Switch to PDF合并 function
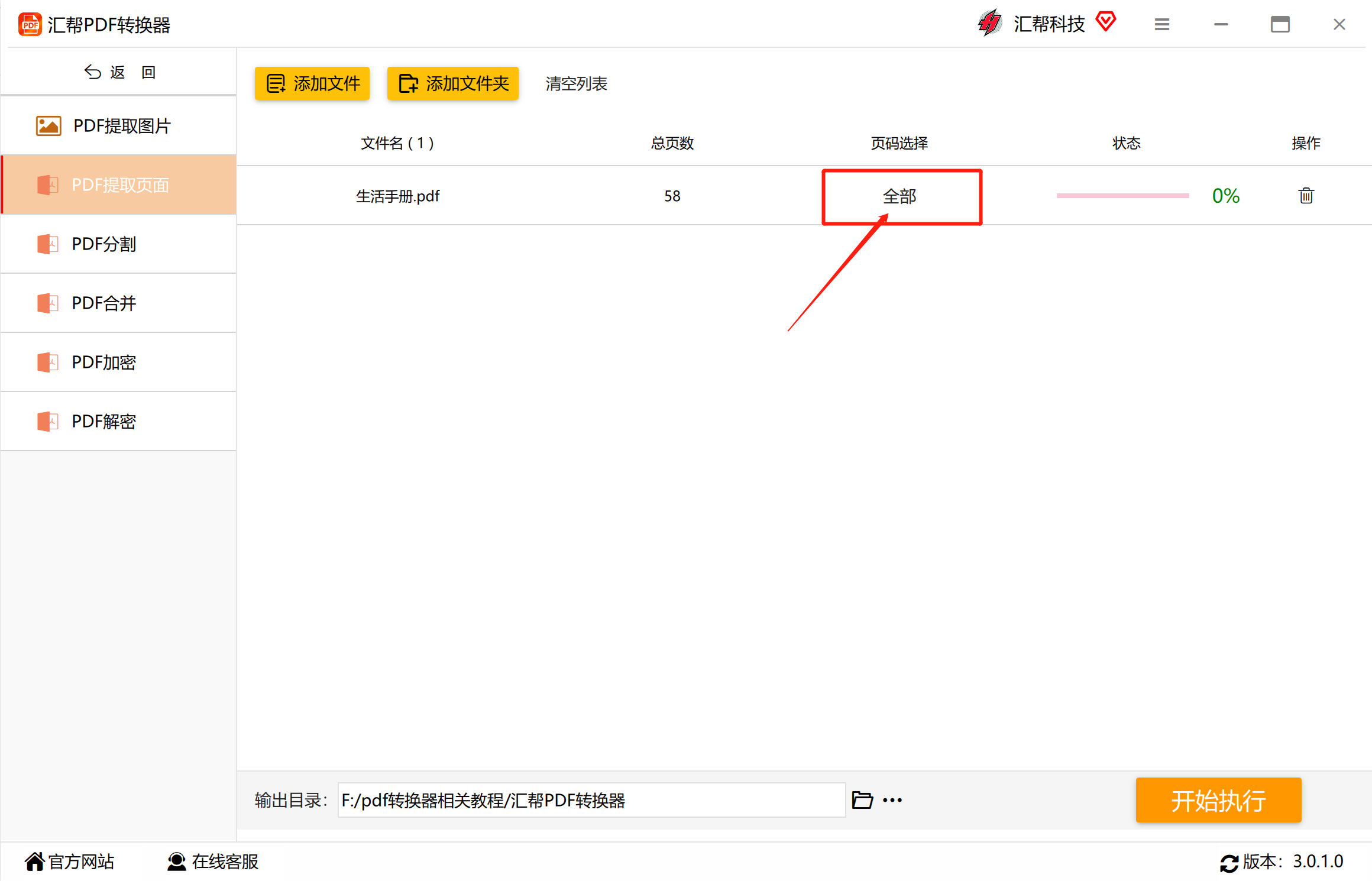 tap(118, 303)
